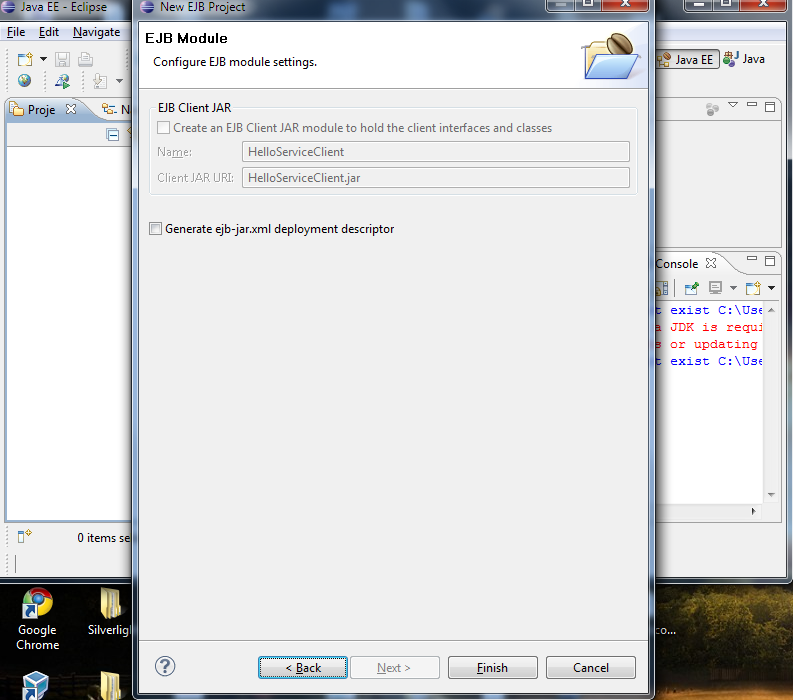This screenshot has width=793, height=700.
Task: Toggle Generate ejb-jar.xml deployment descriptor checkbox
Action: (155, 229)
